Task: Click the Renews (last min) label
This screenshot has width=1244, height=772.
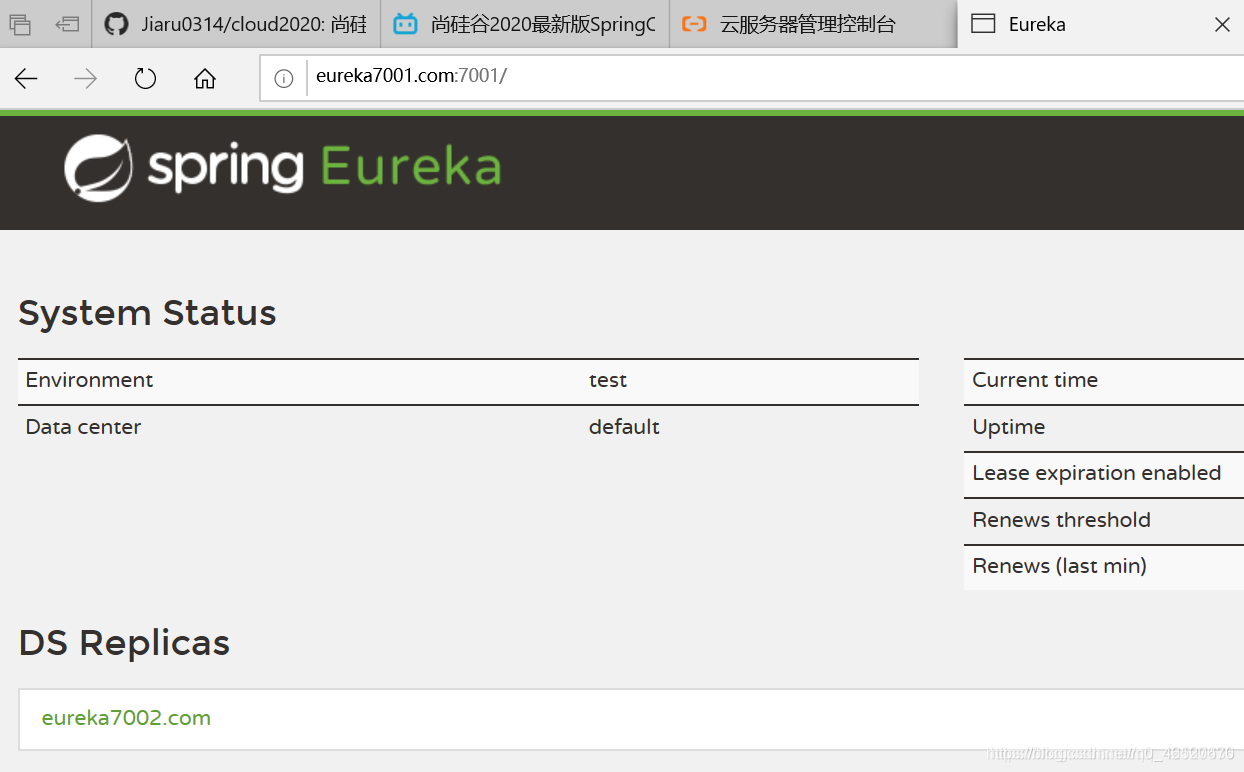Action: tap(1059, 566)
